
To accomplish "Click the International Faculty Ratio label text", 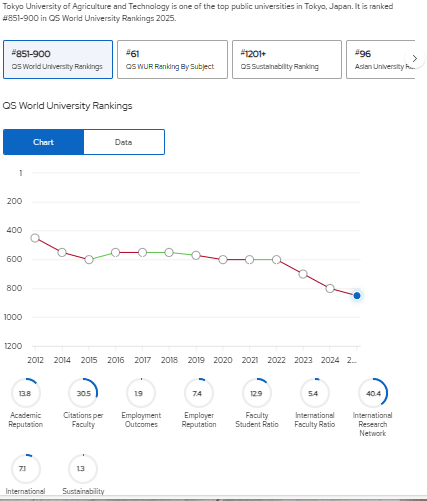I will pos(315,420).
